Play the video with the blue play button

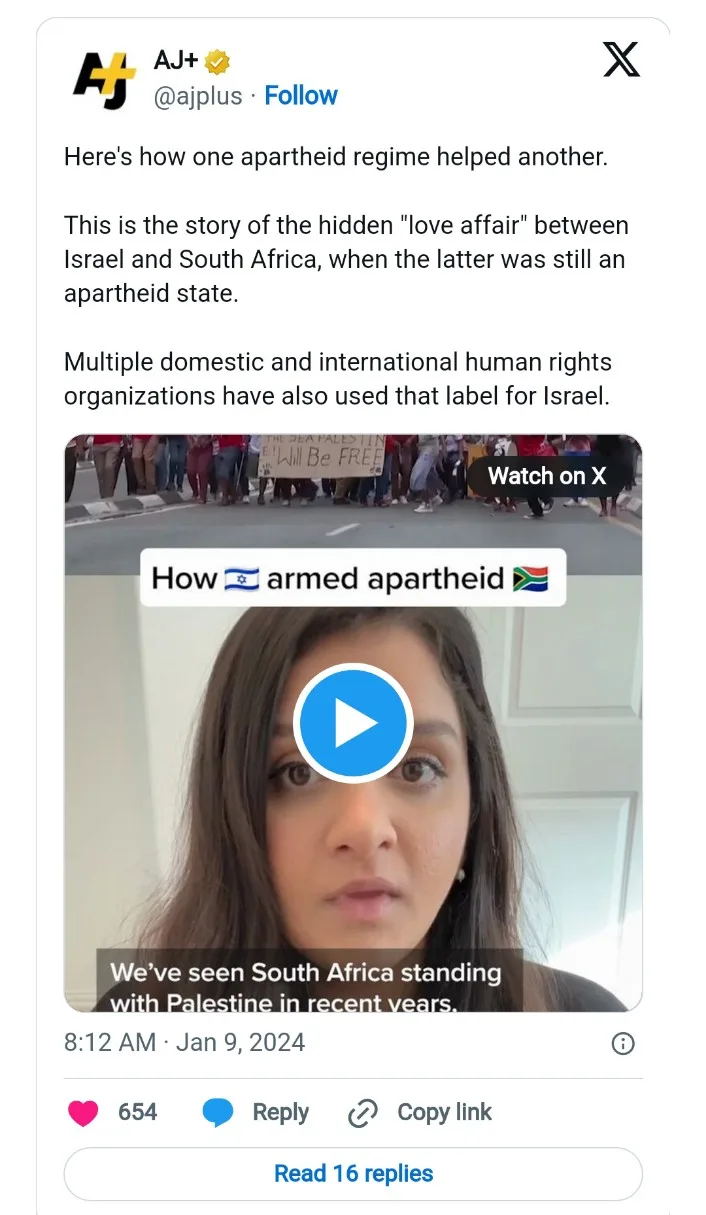353,722
